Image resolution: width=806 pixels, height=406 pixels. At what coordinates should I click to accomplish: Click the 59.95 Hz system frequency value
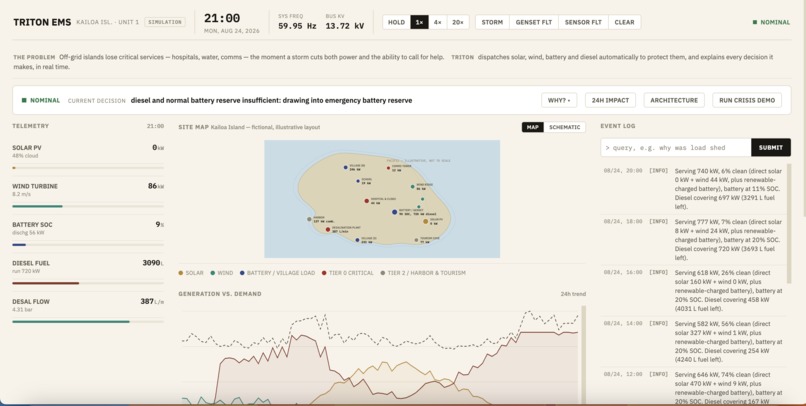coord(297,26)
